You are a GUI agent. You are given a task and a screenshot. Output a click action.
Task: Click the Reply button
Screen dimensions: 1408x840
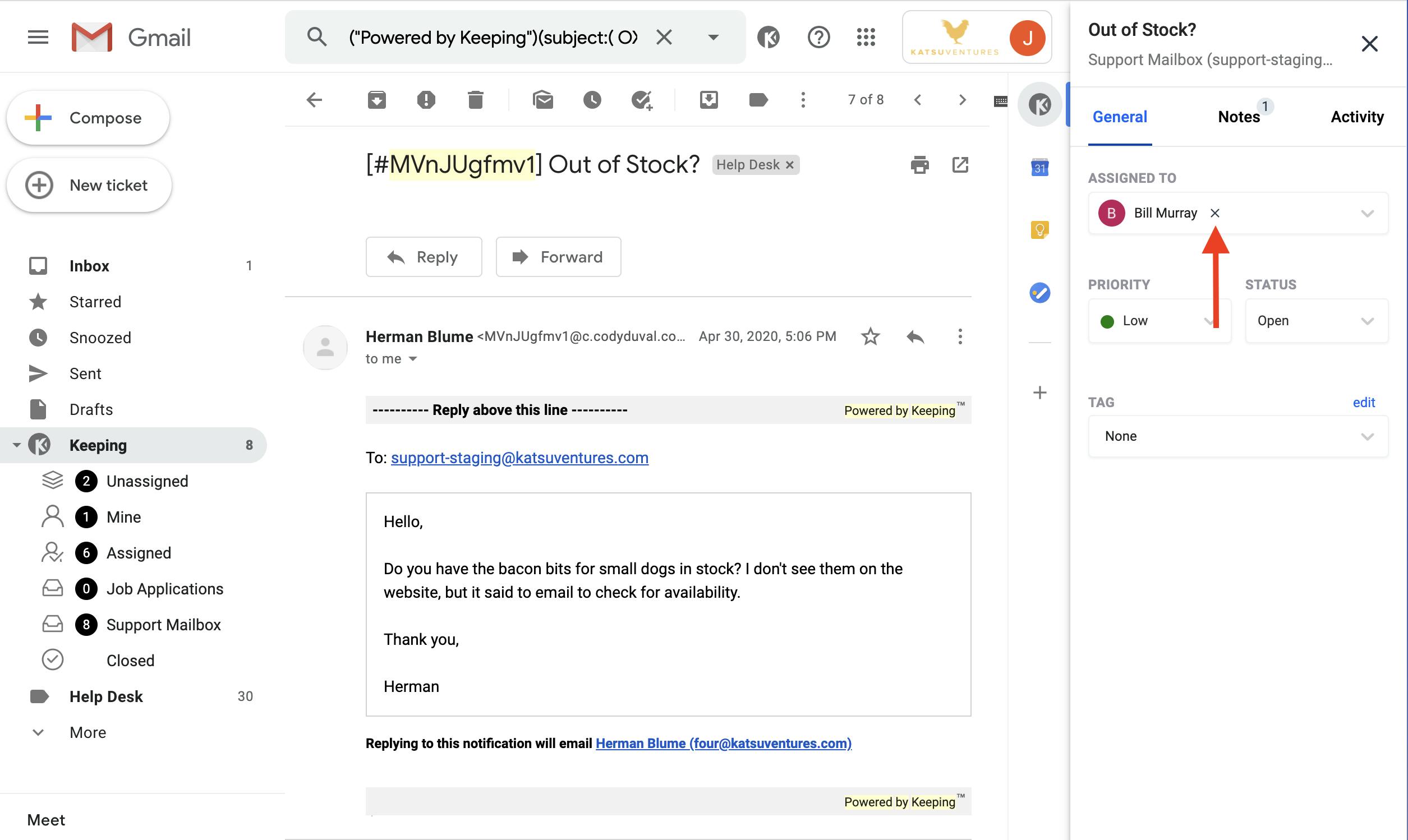424,257
